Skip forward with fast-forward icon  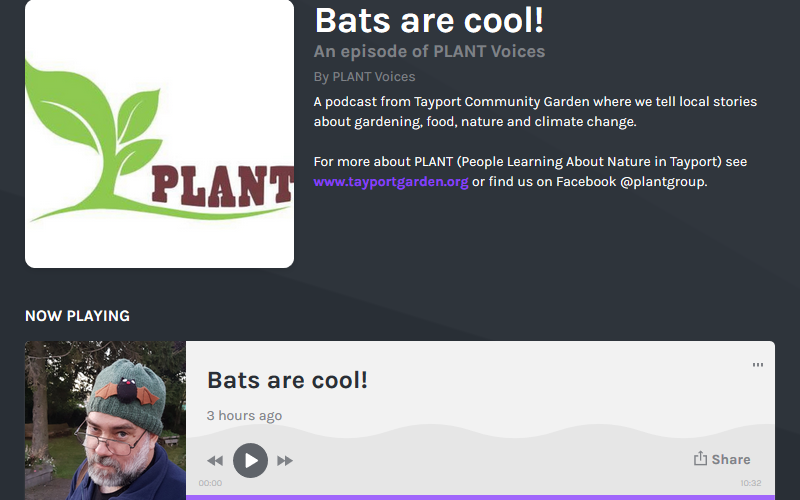285,461
